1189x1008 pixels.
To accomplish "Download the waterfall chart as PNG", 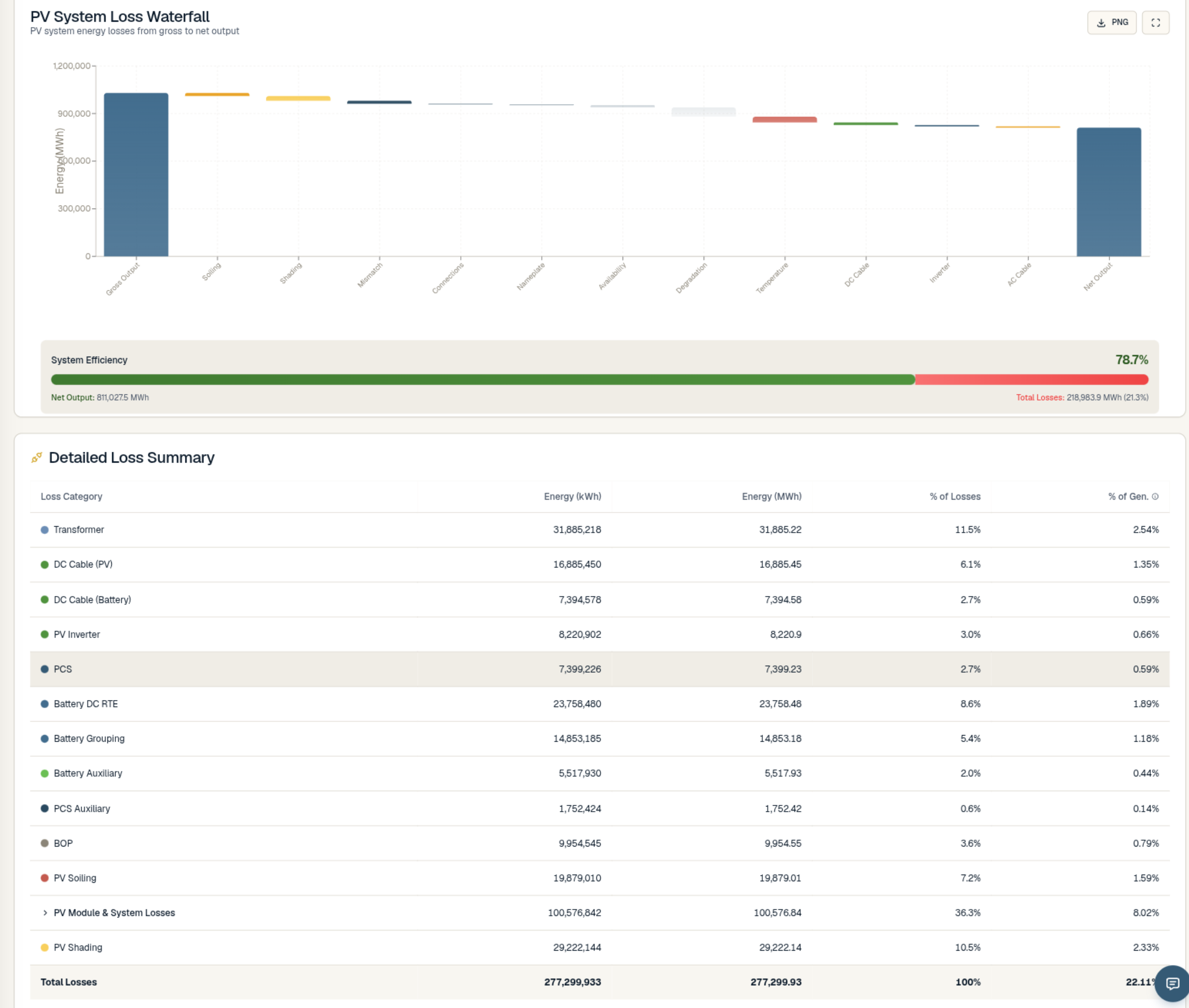I will (1111, 22).
